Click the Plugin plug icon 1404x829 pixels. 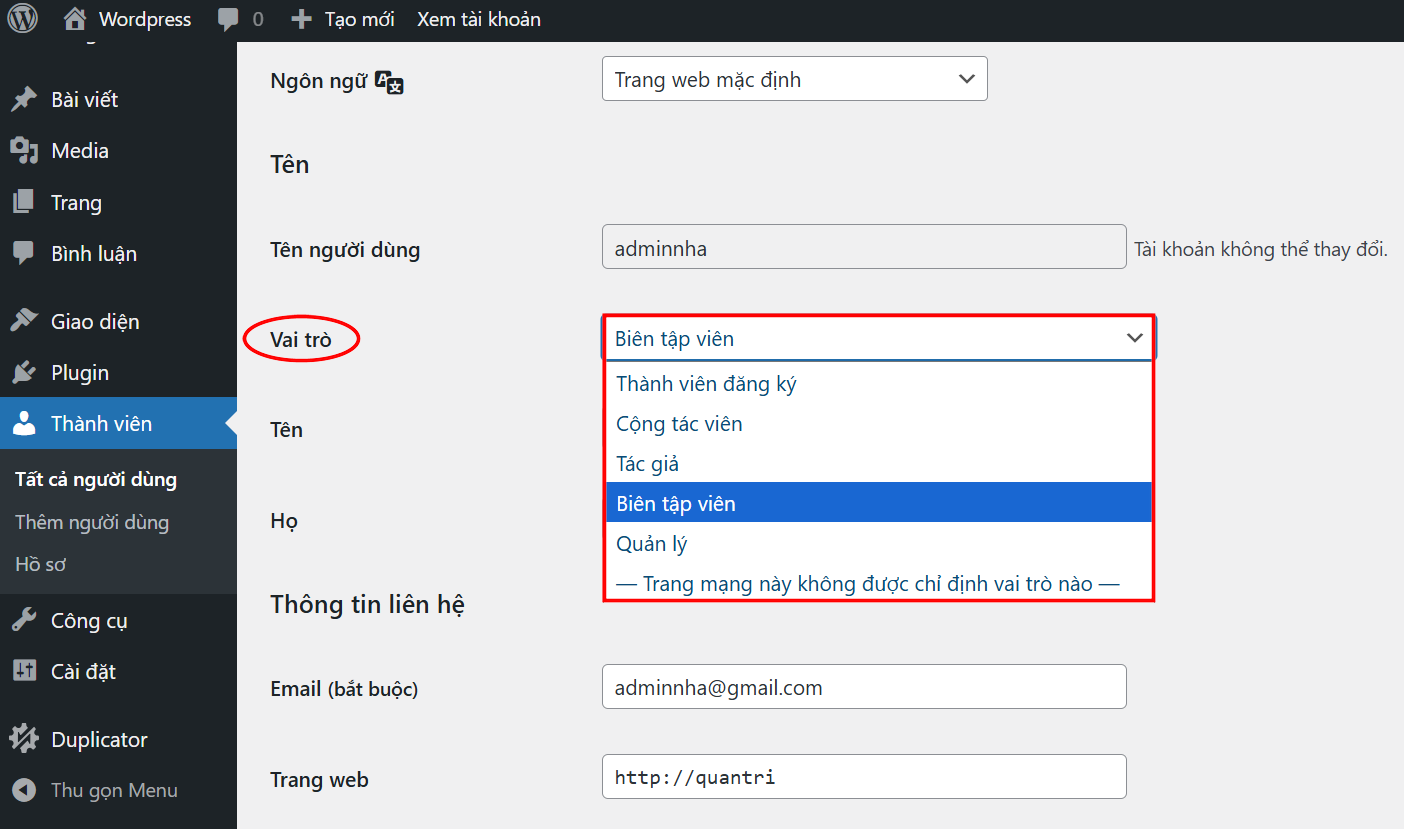click(27, 372)
